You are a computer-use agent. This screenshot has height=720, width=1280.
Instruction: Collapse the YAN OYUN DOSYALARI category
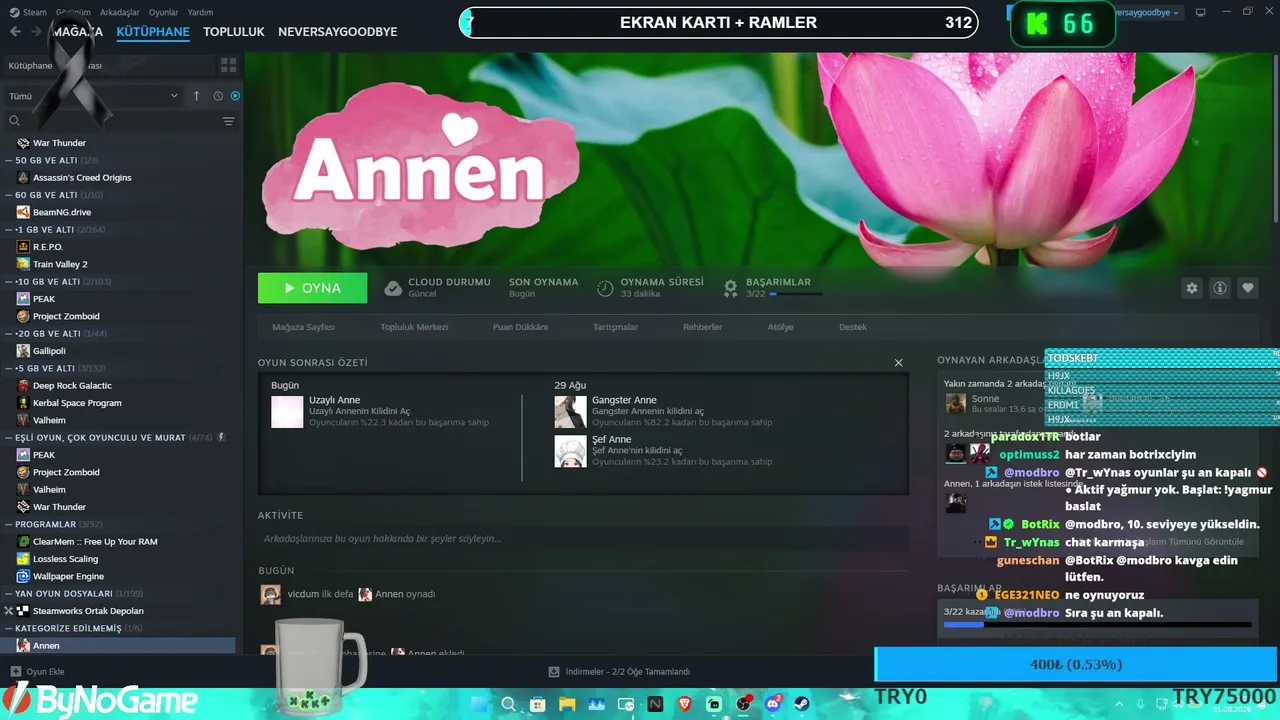click(x=9, y=593)
